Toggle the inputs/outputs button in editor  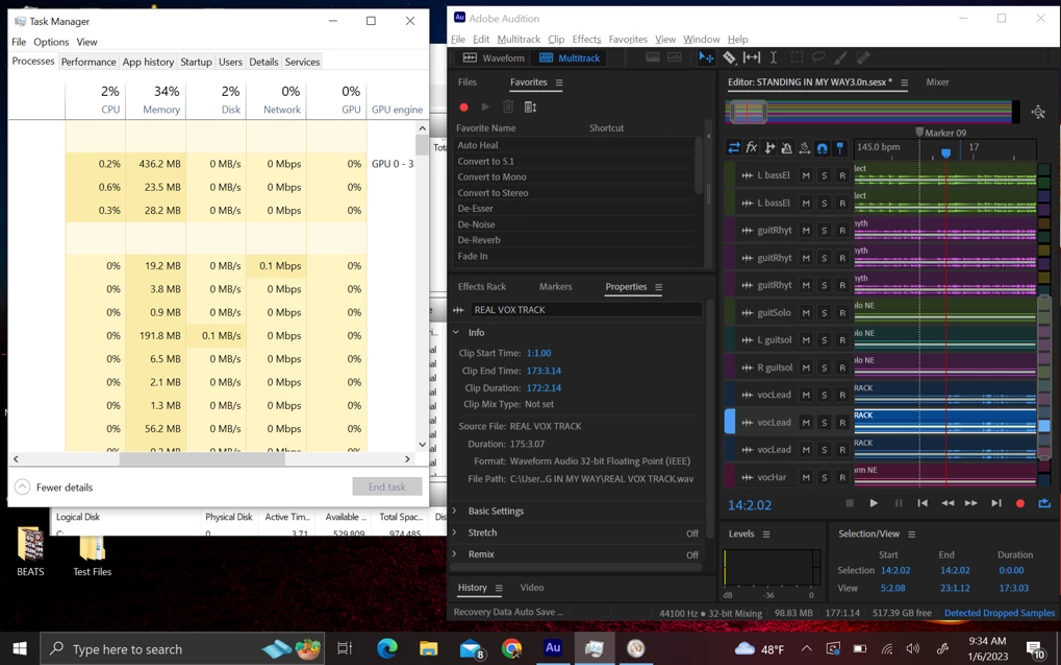pyautogui.click(x=733, y=147)
